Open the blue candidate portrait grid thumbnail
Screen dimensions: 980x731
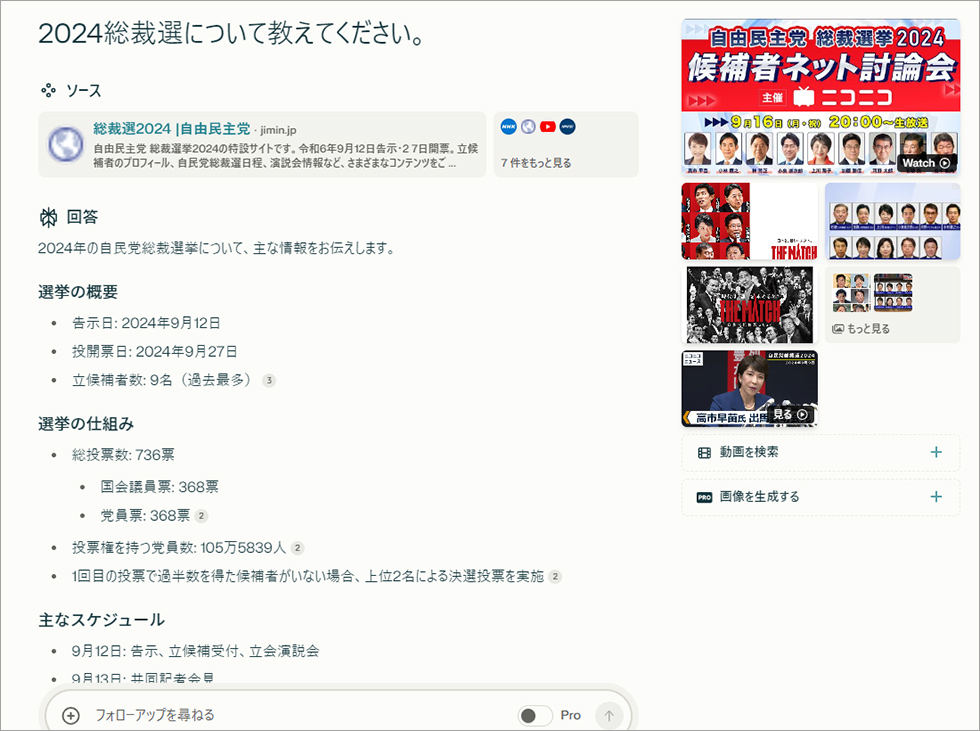[892, 221]
